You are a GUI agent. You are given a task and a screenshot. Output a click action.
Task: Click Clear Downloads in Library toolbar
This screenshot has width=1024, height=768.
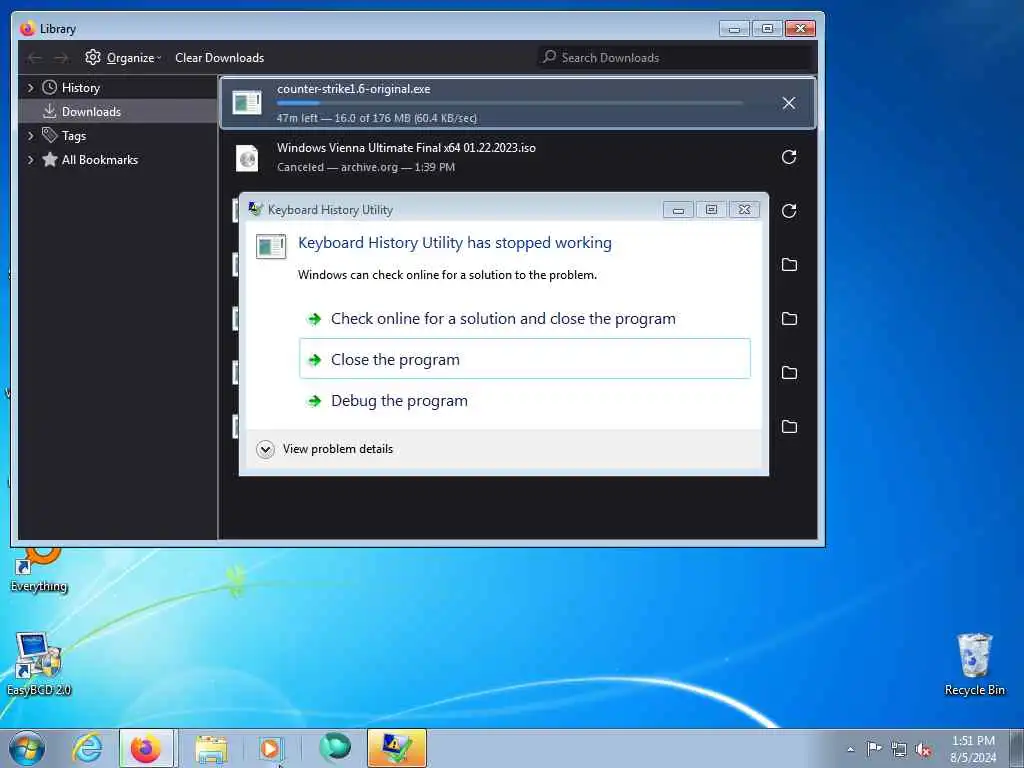click(219, 57)
